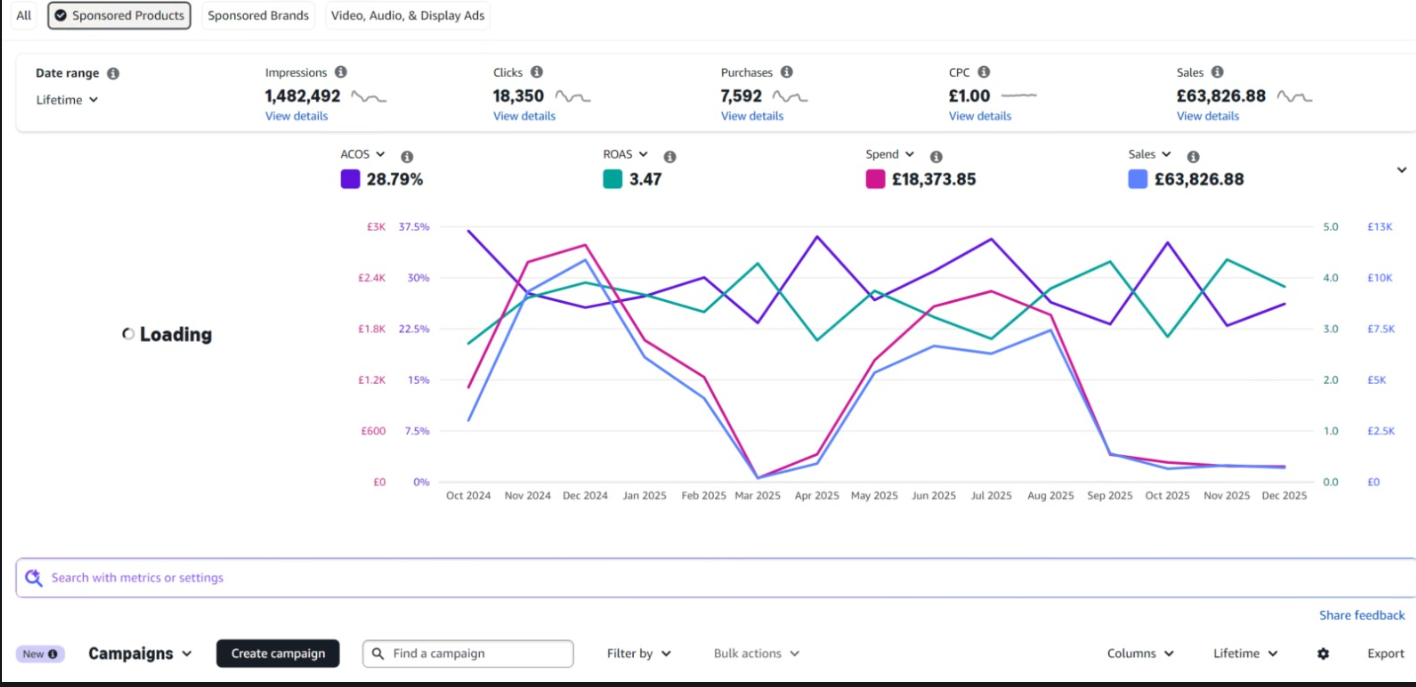Screen dimensions: 1416x687
Task: Select the All ad type filter
Action: 24,16
